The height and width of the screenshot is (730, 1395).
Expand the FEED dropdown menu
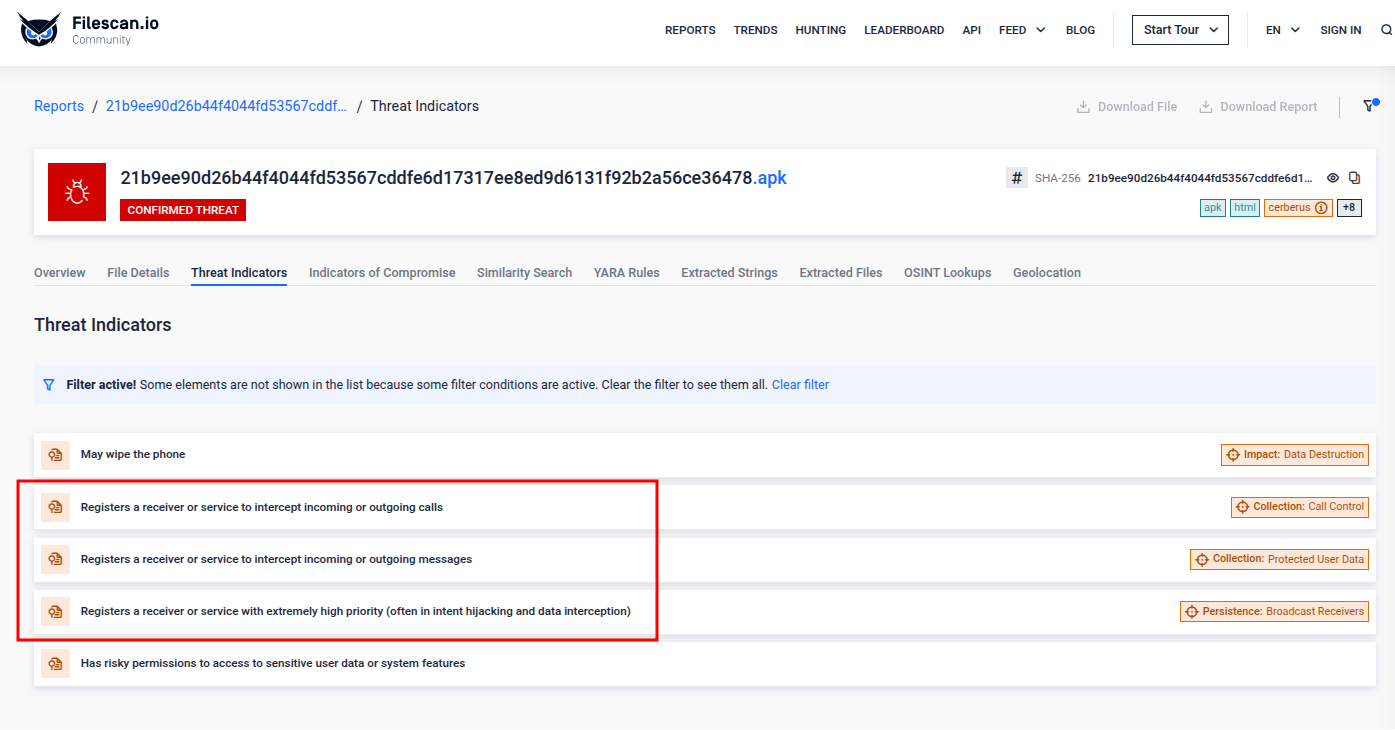point(1022,30)
